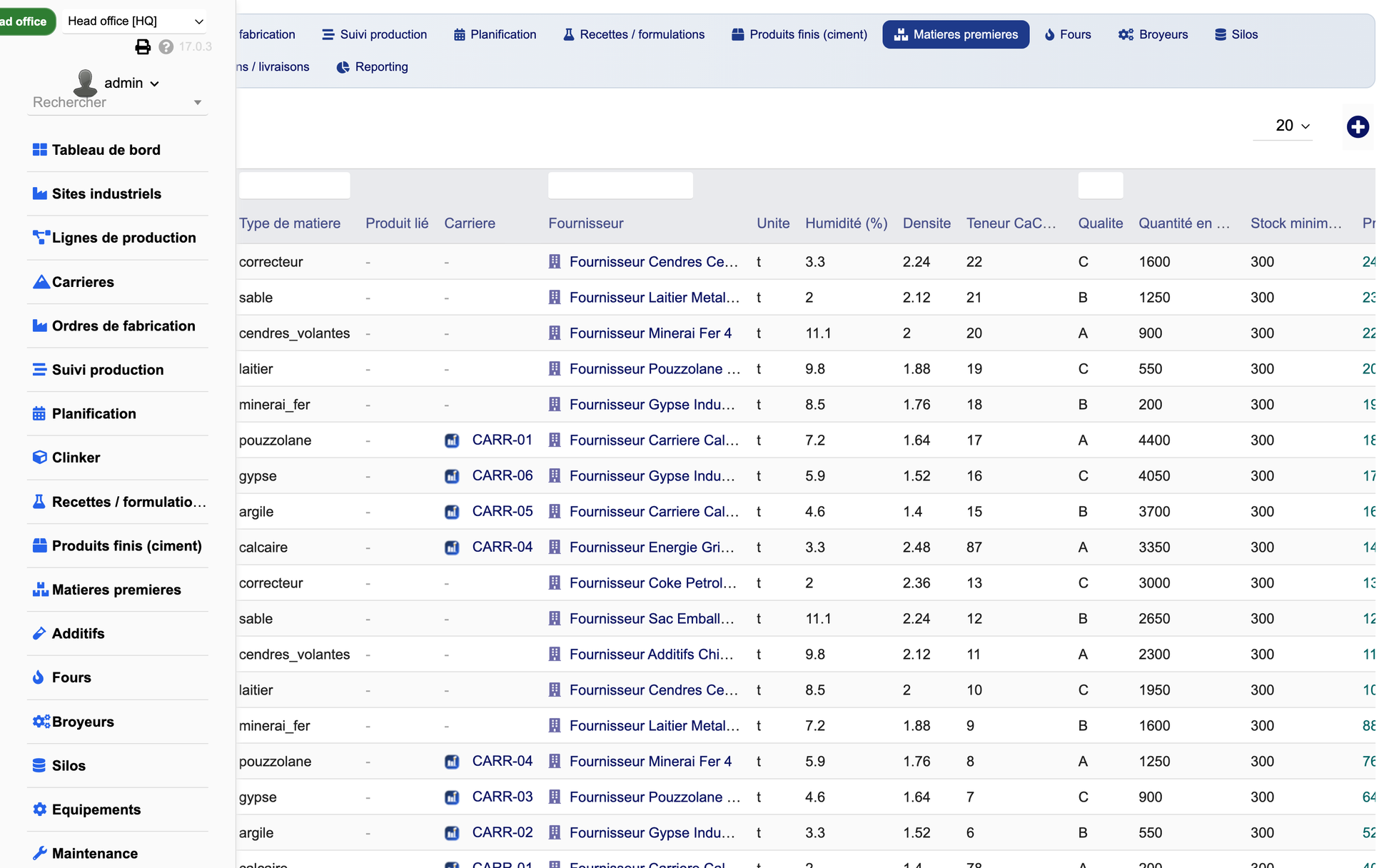Image resolution: width=1389 pixels, height=868 pixels.
Task: Click the Tableau de bord grid icon
Action: (x=40, y=150)
